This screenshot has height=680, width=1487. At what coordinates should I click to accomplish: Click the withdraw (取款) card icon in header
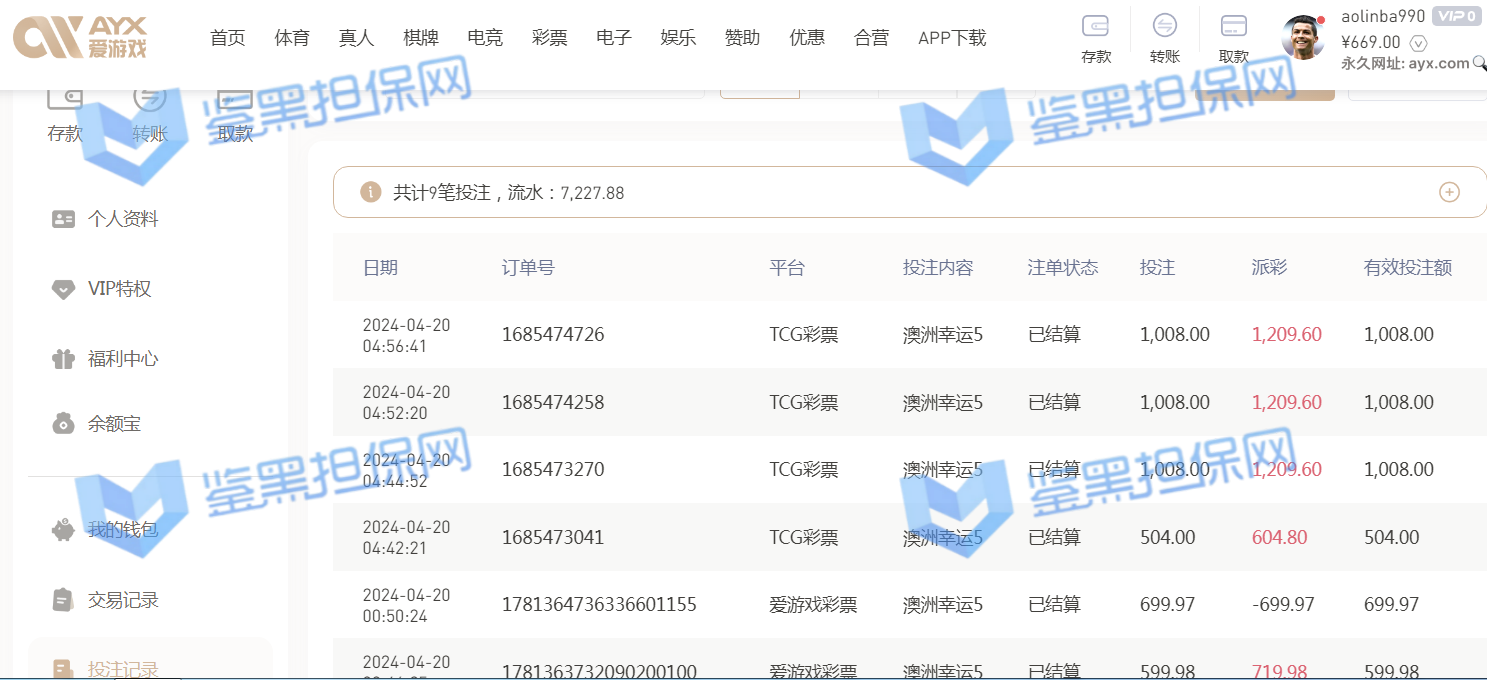[1233, 26]
